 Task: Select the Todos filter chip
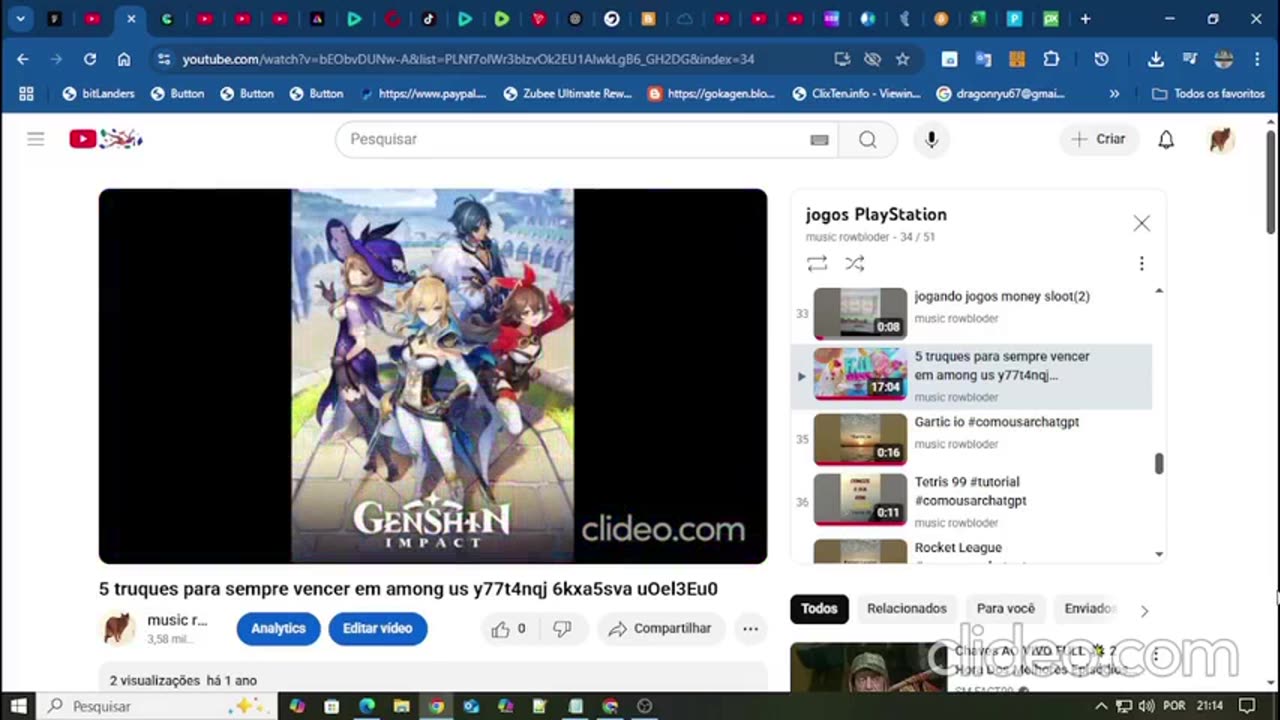tap(819, 608)
